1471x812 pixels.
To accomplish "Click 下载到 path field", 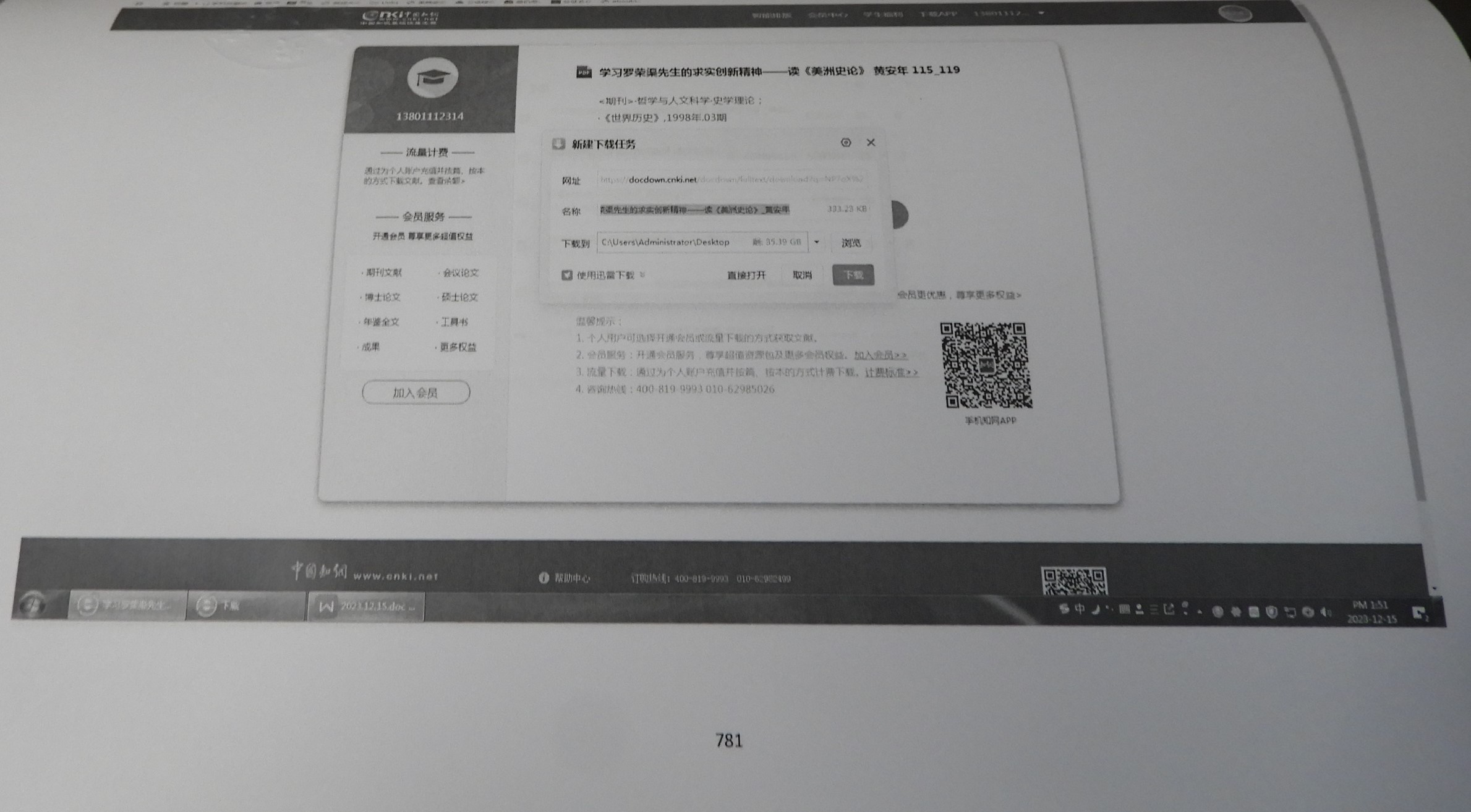I will pos(702,242).
